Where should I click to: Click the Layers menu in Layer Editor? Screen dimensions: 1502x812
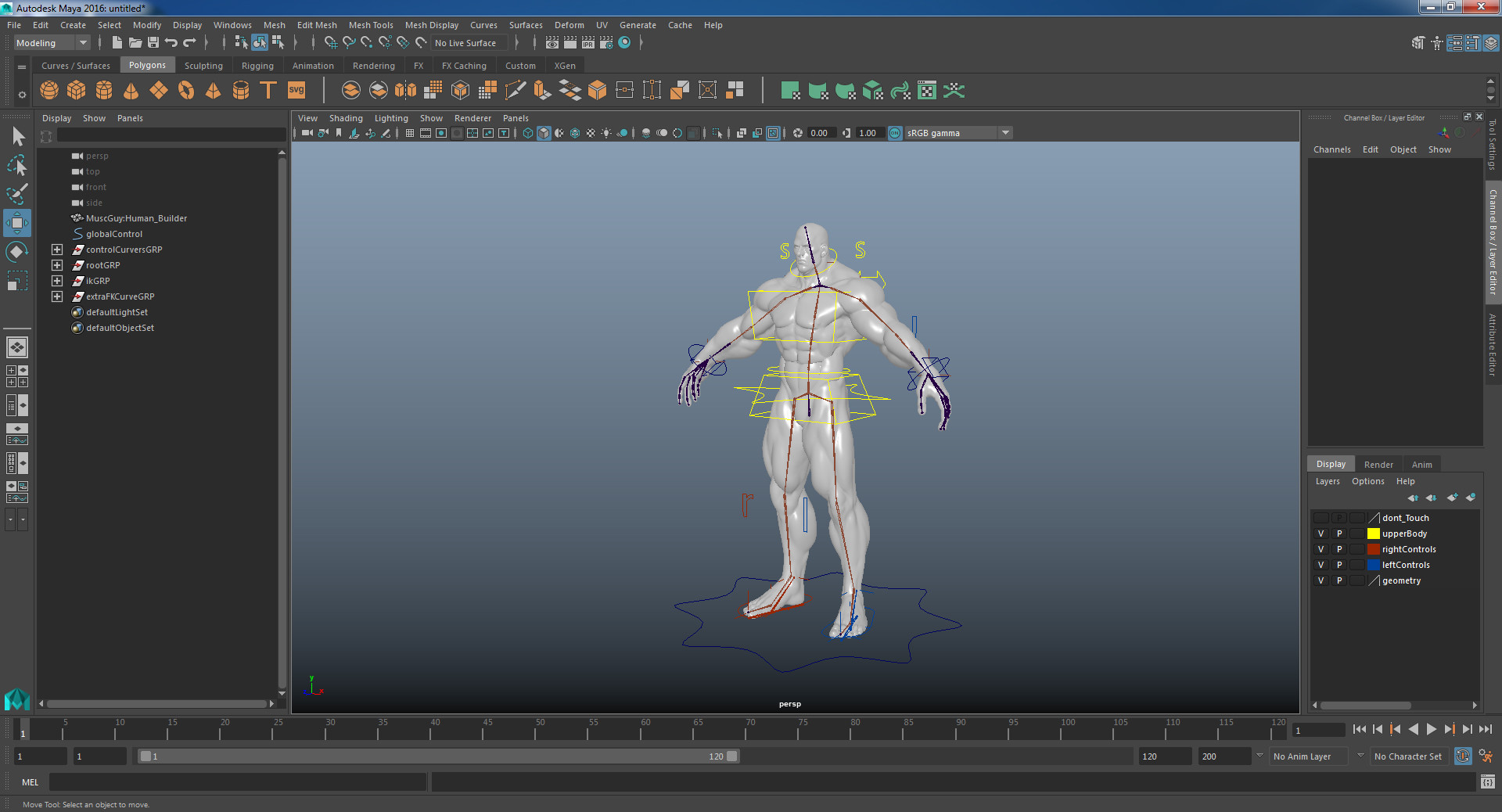(1328, 481)
